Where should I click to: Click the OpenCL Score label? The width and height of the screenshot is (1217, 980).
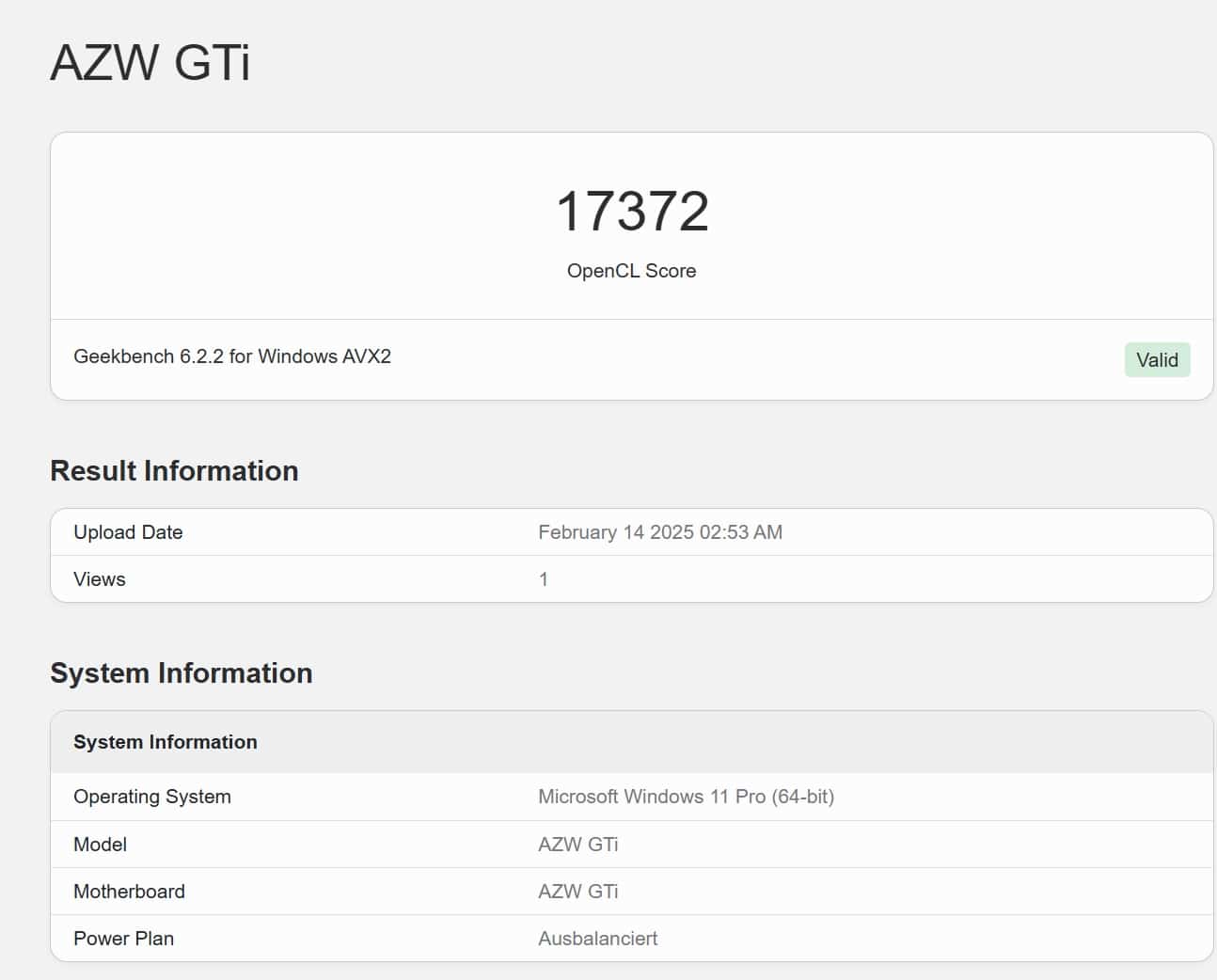point(631,271)
